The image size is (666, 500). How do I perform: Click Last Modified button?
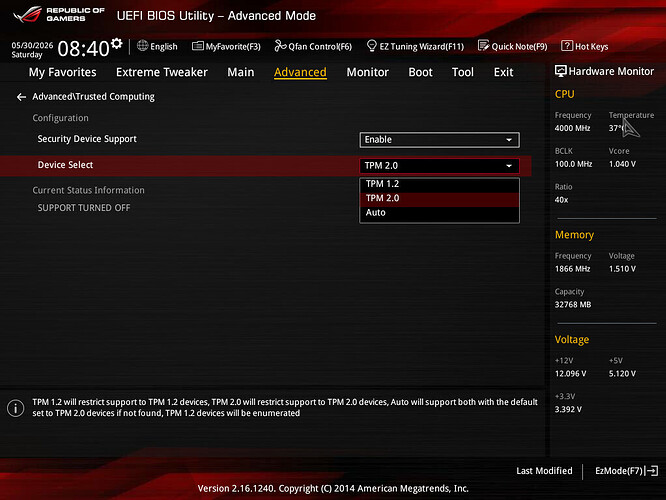544,471
